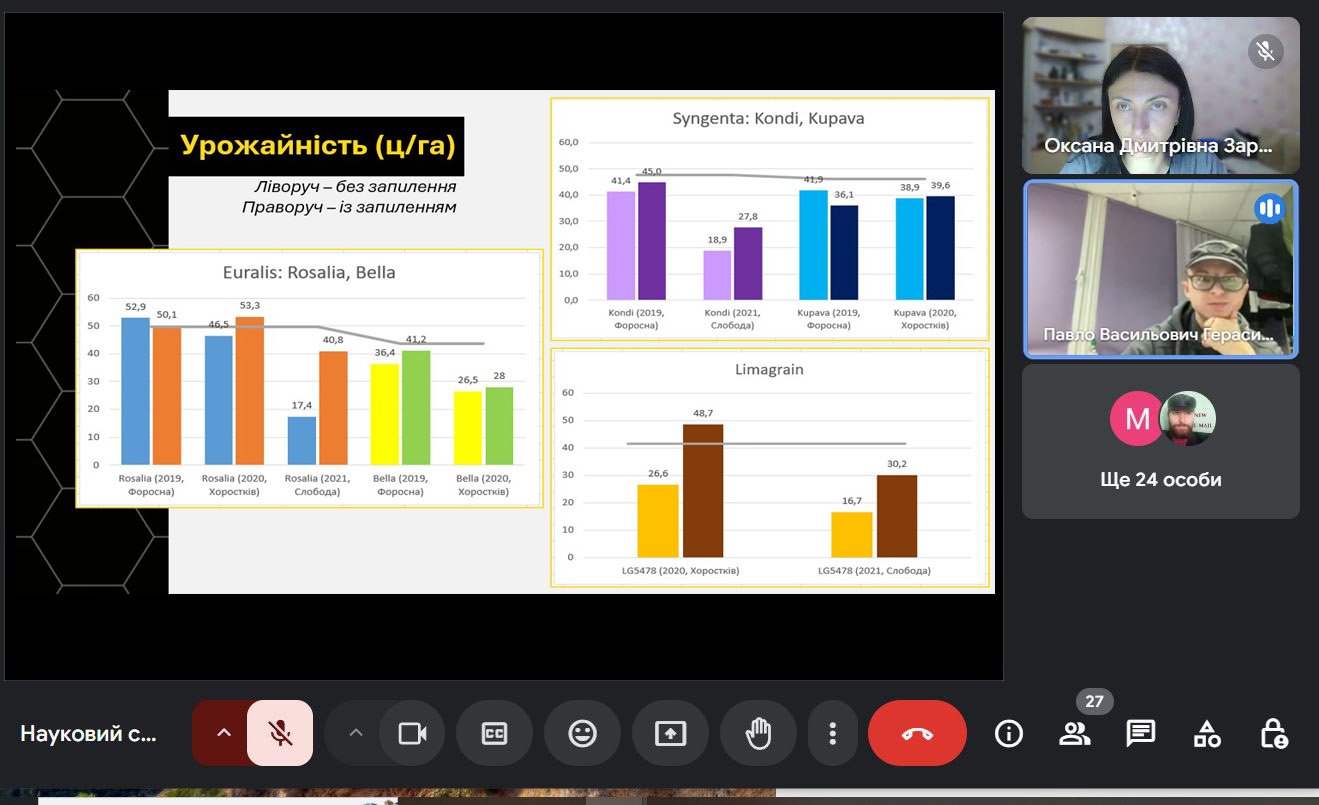Click the meeting name Науковий с...
The image size is (1319, 805).
pos(89,734)
